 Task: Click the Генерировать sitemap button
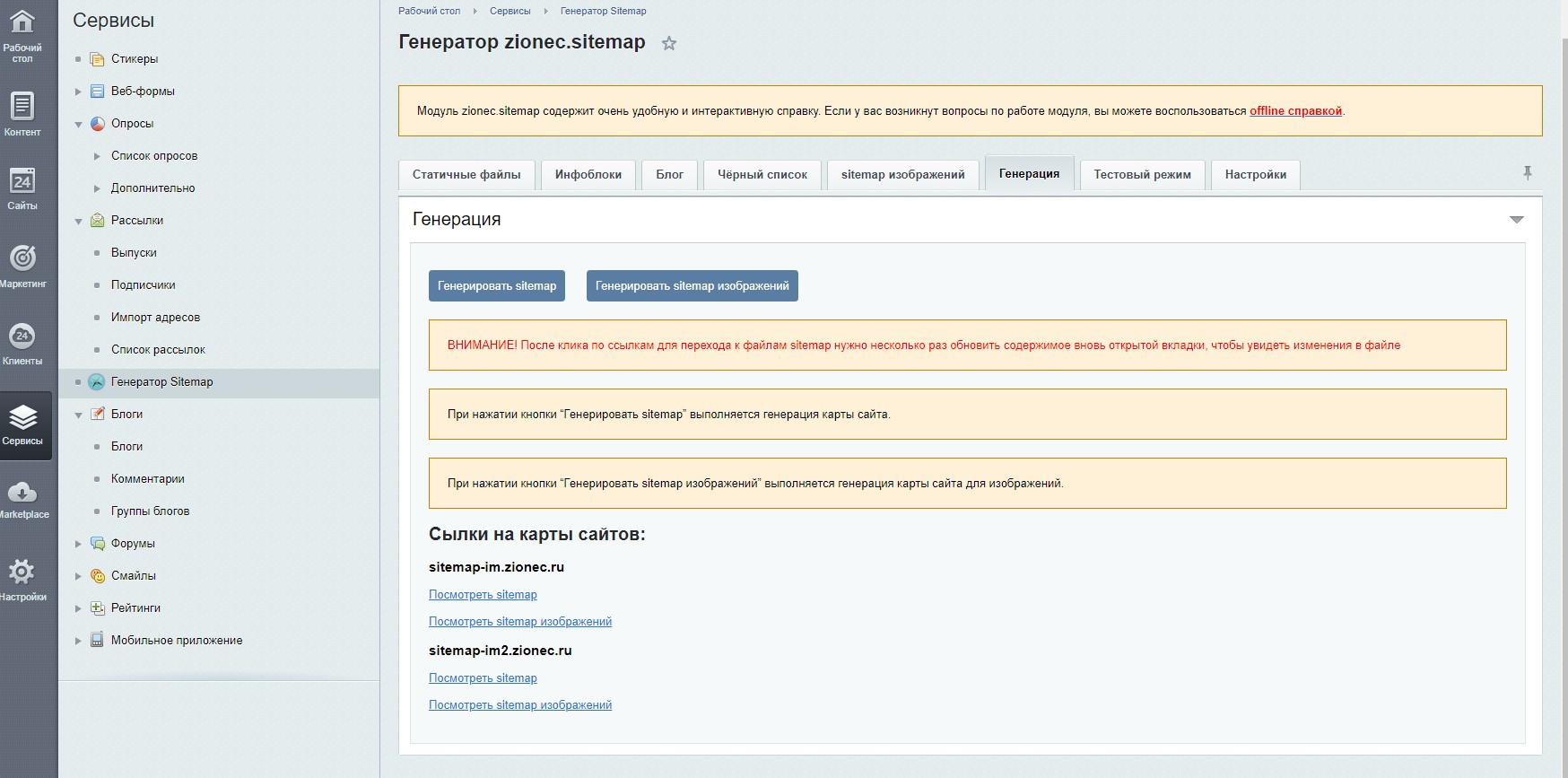tap(497, 286)
